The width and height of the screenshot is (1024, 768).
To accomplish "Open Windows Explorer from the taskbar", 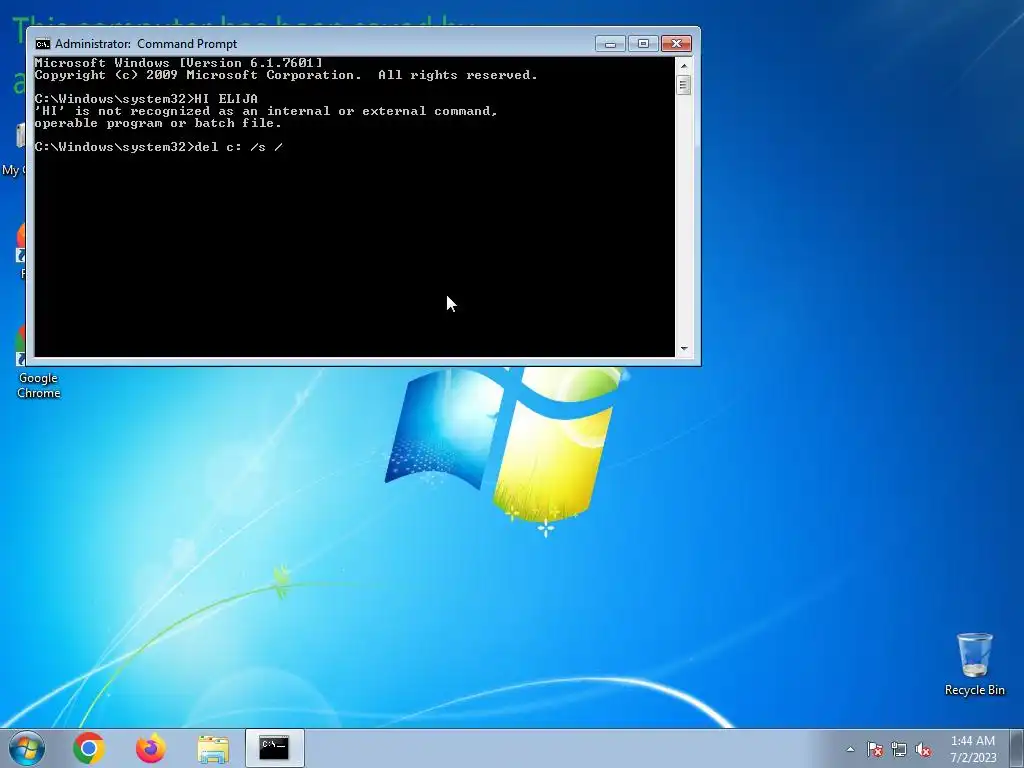I will coord(213,748).
